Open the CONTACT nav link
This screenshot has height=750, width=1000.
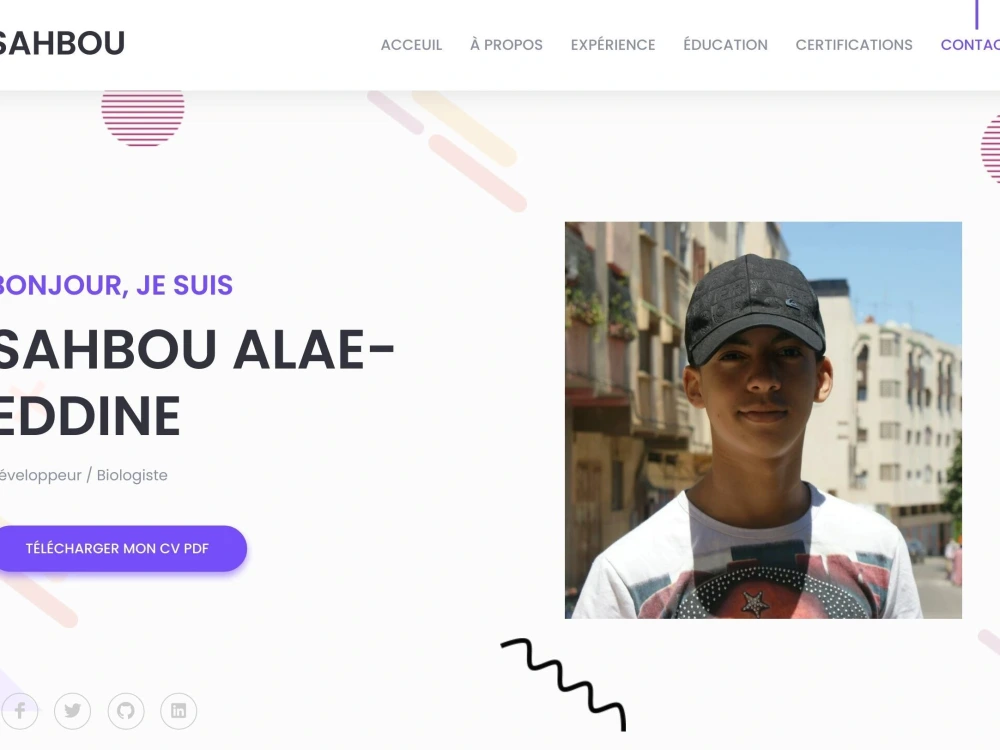970,45
